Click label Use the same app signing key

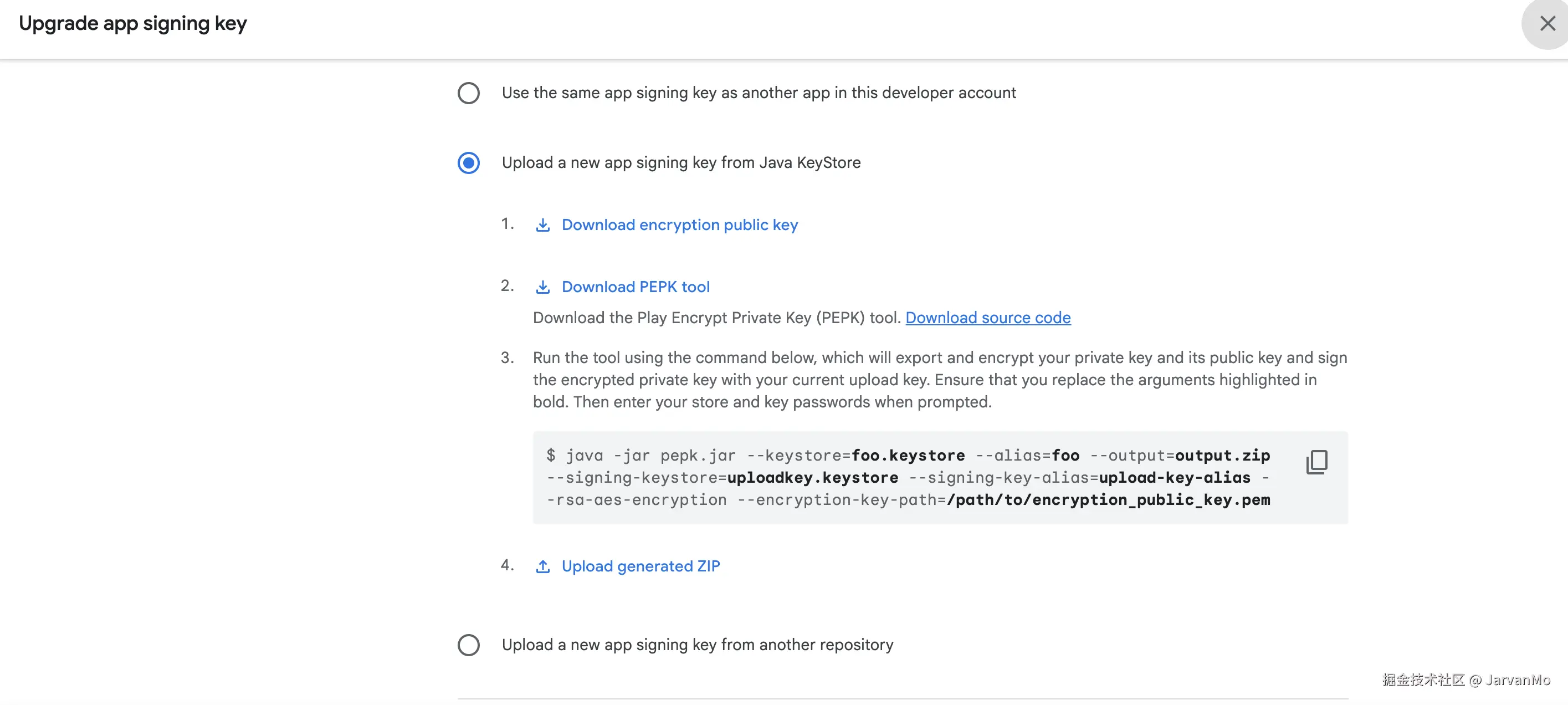(759, 93)
